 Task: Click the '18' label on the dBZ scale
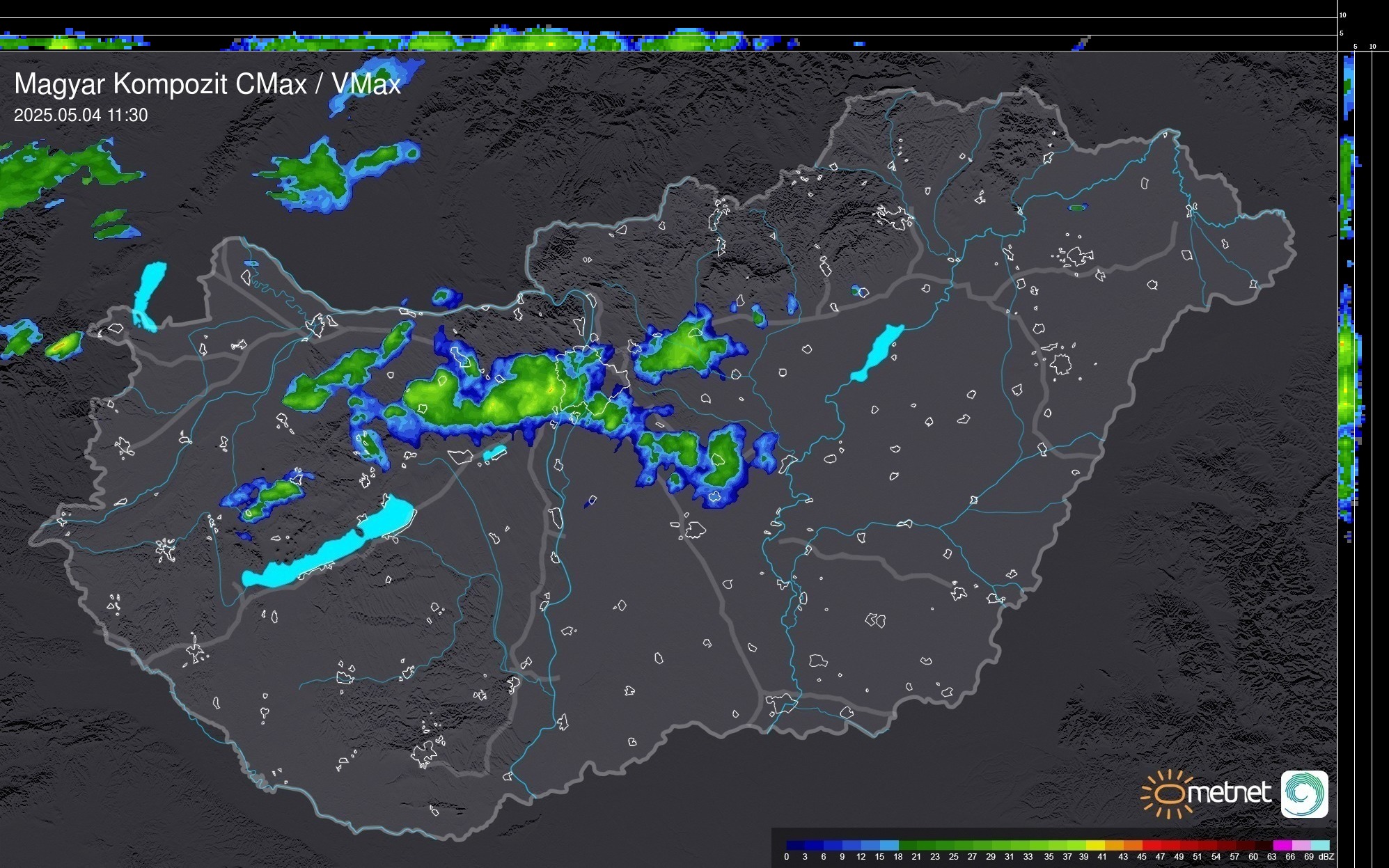898,857
